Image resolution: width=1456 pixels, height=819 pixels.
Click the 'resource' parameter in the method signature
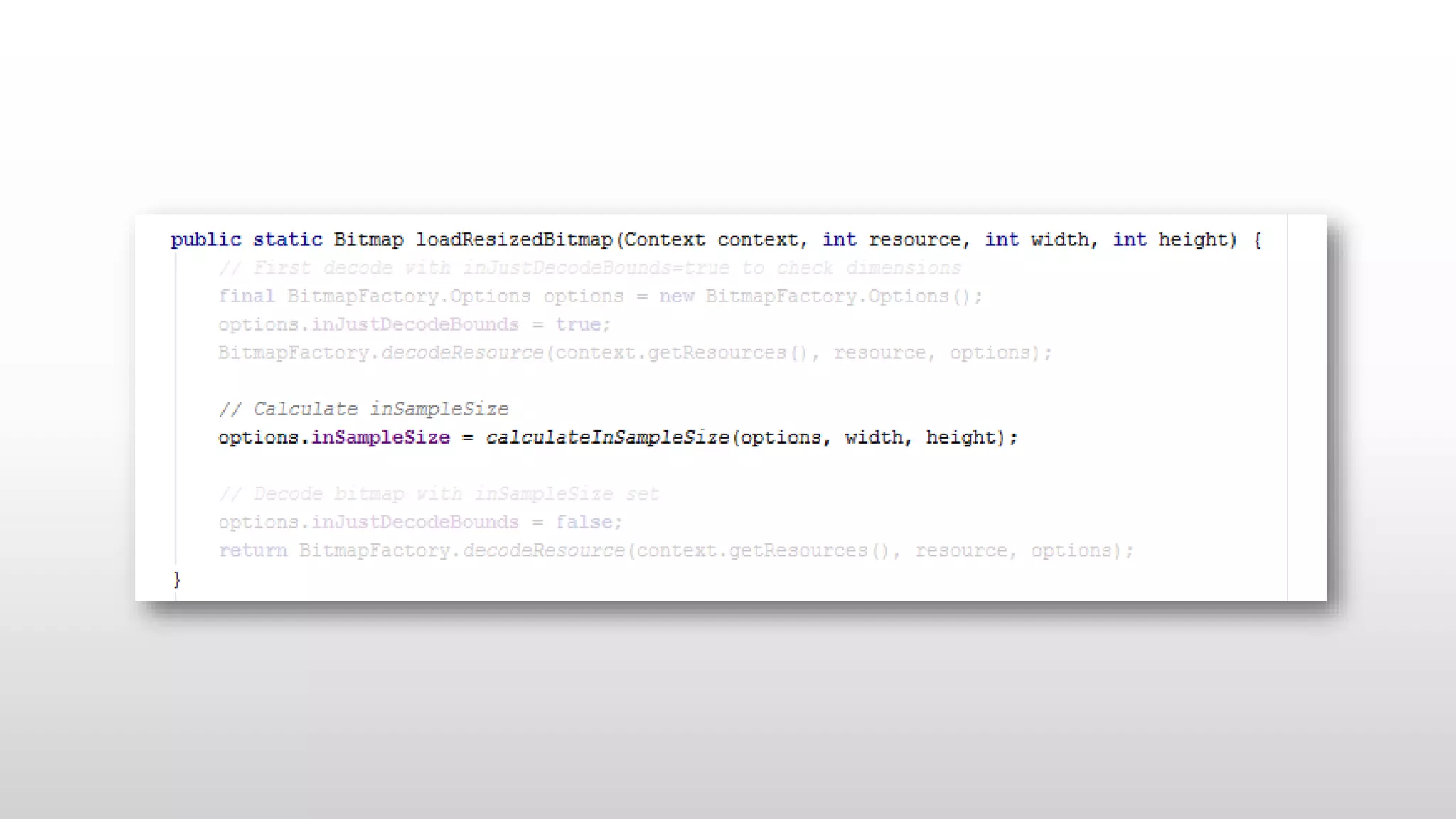[914, 240]
